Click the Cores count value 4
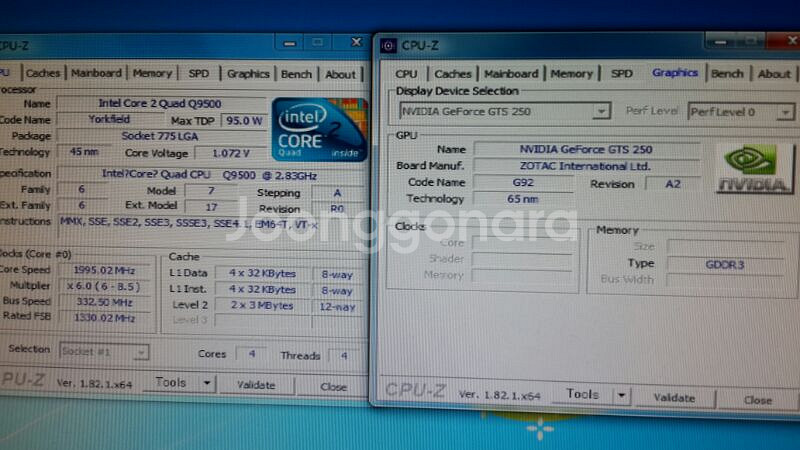 point(252,354)
